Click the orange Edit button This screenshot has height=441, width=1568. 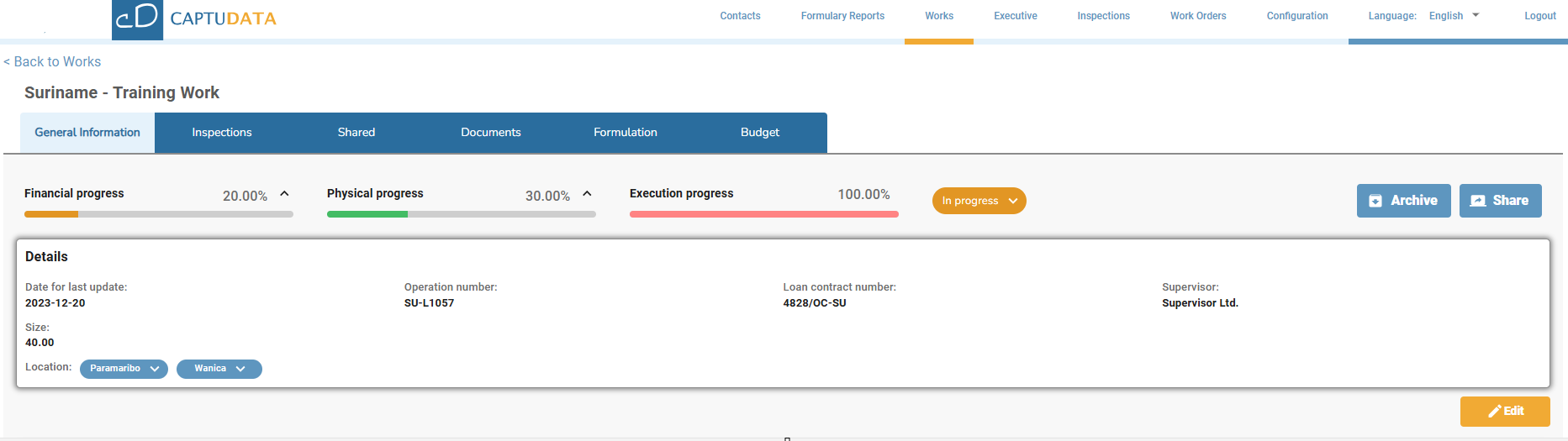coord(1504,411)
